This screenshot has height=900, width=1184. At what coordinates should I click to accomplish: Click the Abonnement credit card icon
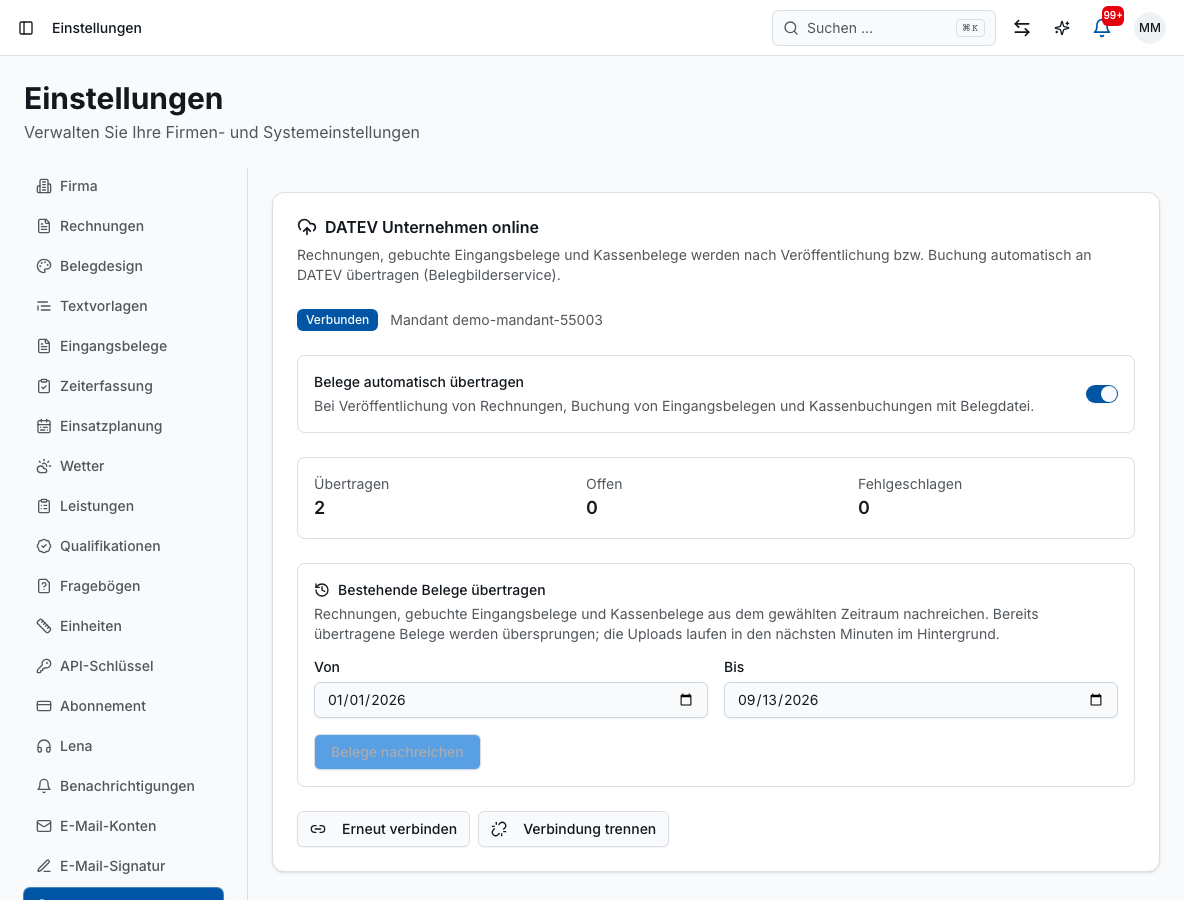(44, 706)
